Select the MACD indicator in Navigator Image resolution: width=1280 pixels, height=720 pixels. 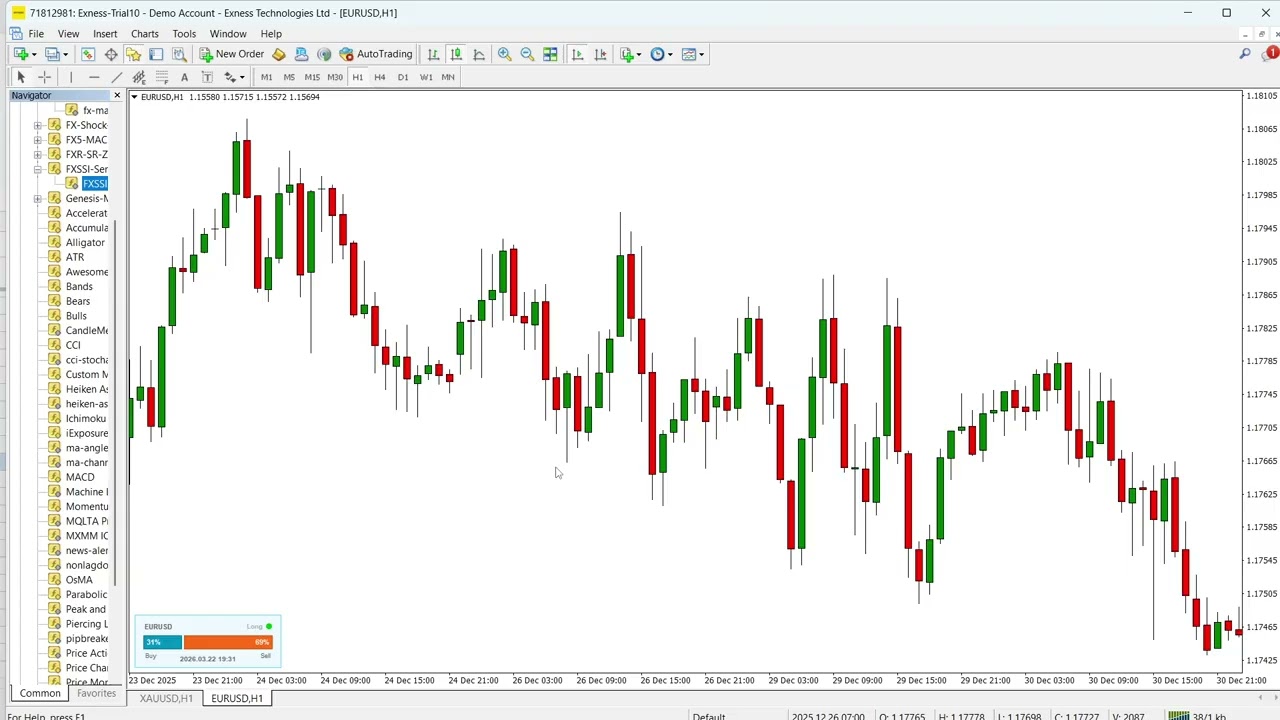(78, 477)
